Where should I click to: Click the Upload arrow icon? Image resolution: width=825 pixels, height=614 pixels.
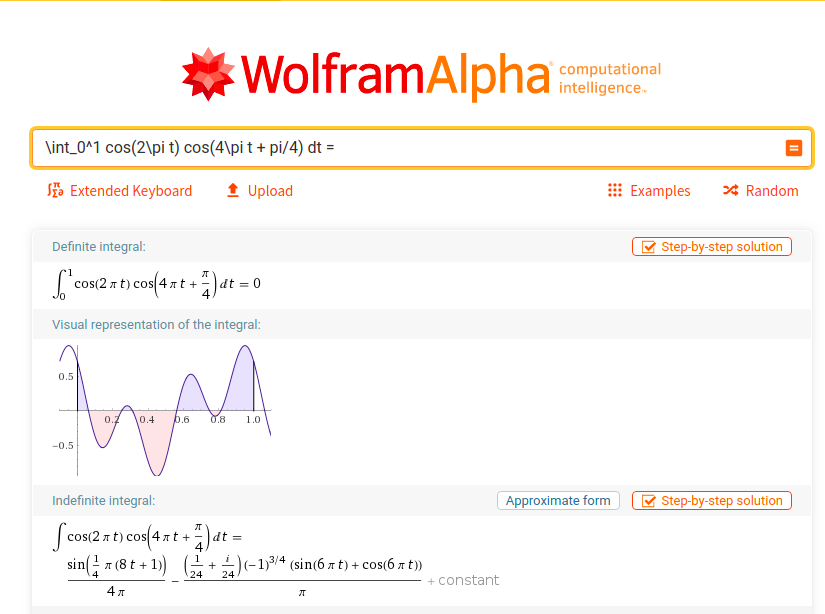tap(233, 191)
